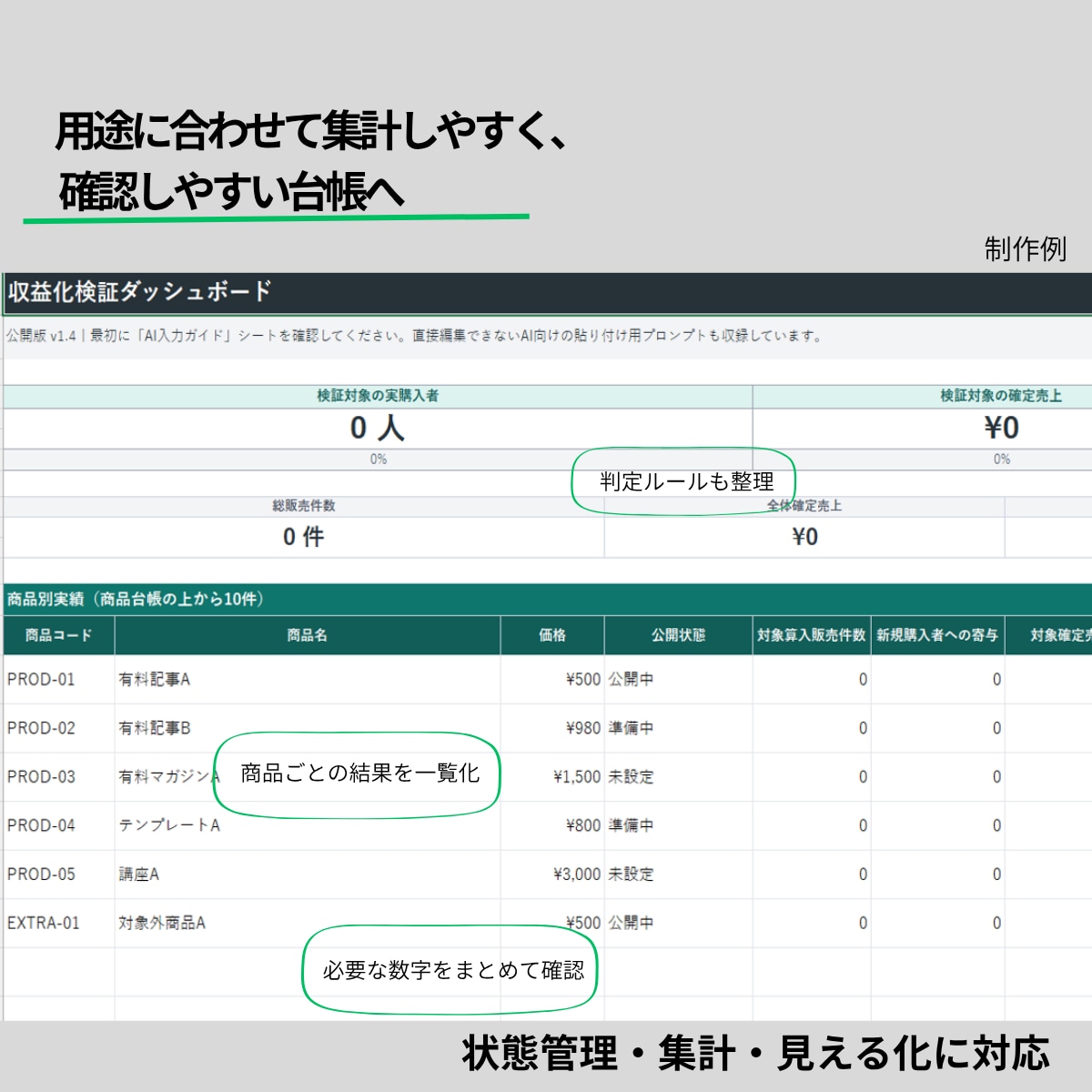Select PROD-01 対象算入販売件数 value 0

(x=812, y=680)
